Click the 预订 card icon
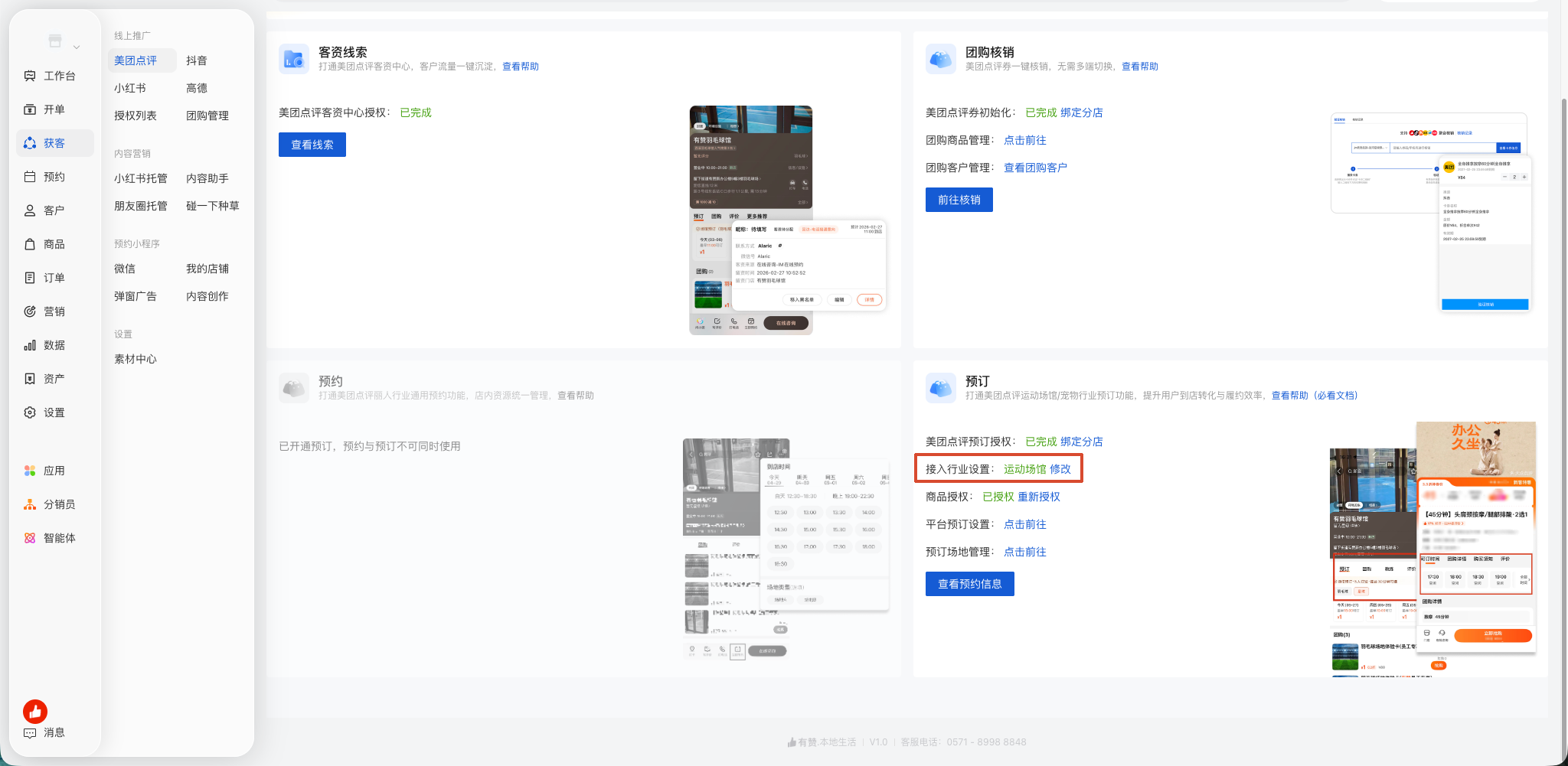 coord(941,388)
